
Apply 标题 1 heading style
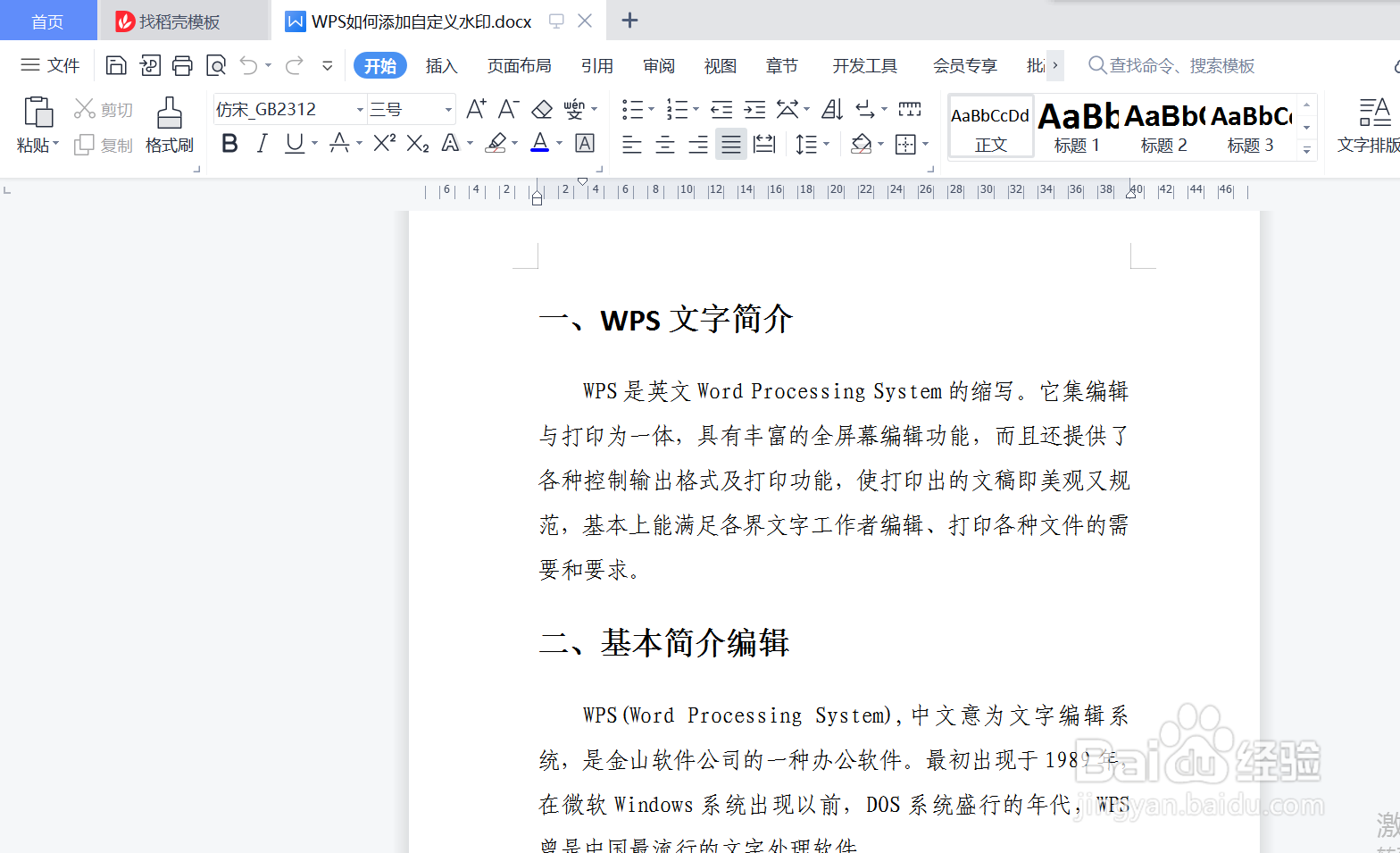1078,127
